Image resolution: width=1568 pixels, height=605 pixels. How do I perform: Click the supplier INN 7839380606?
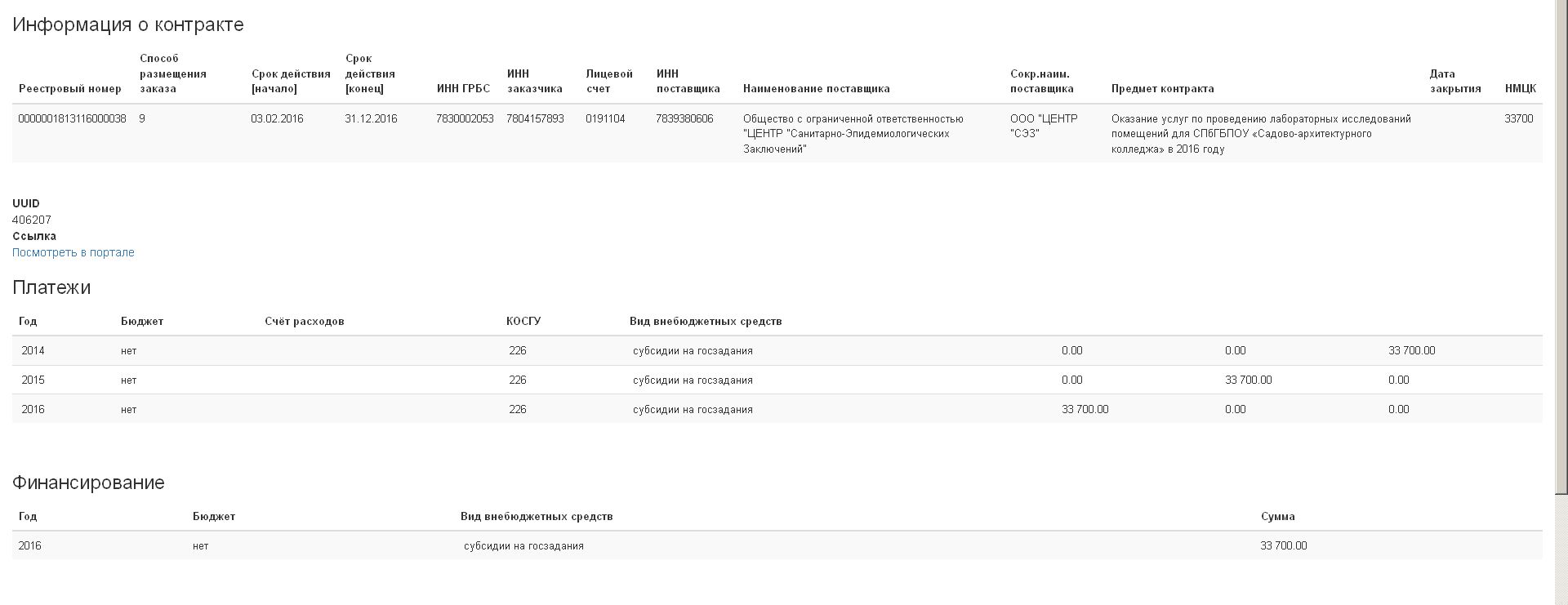[x=684, y=119]
